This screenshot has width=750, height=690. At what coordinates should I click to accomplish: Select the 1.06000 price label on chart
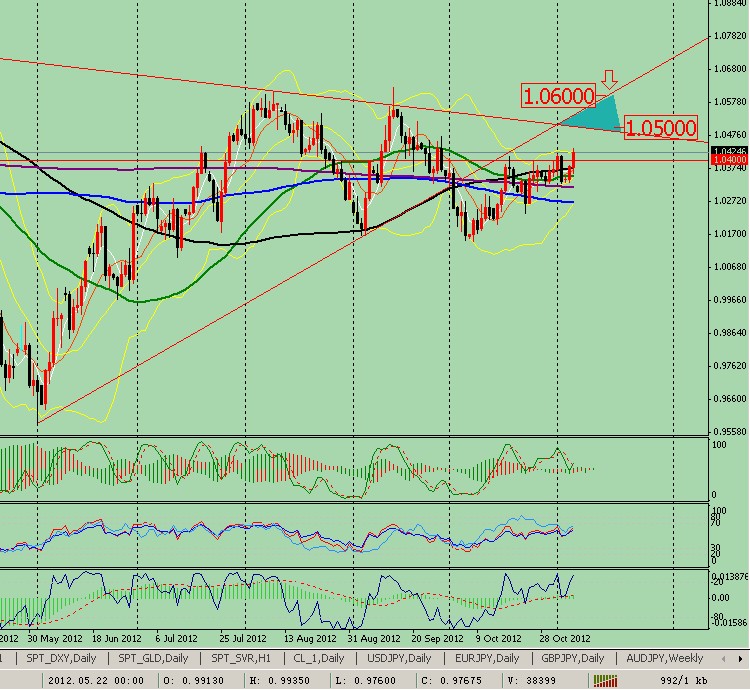(x=558, y=96)
